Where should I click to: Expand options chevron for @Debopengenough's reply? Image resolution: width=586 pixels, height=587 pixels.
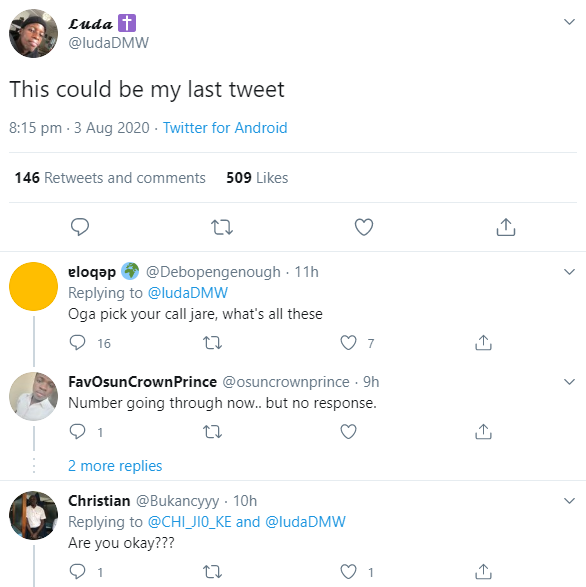point(570,272)
